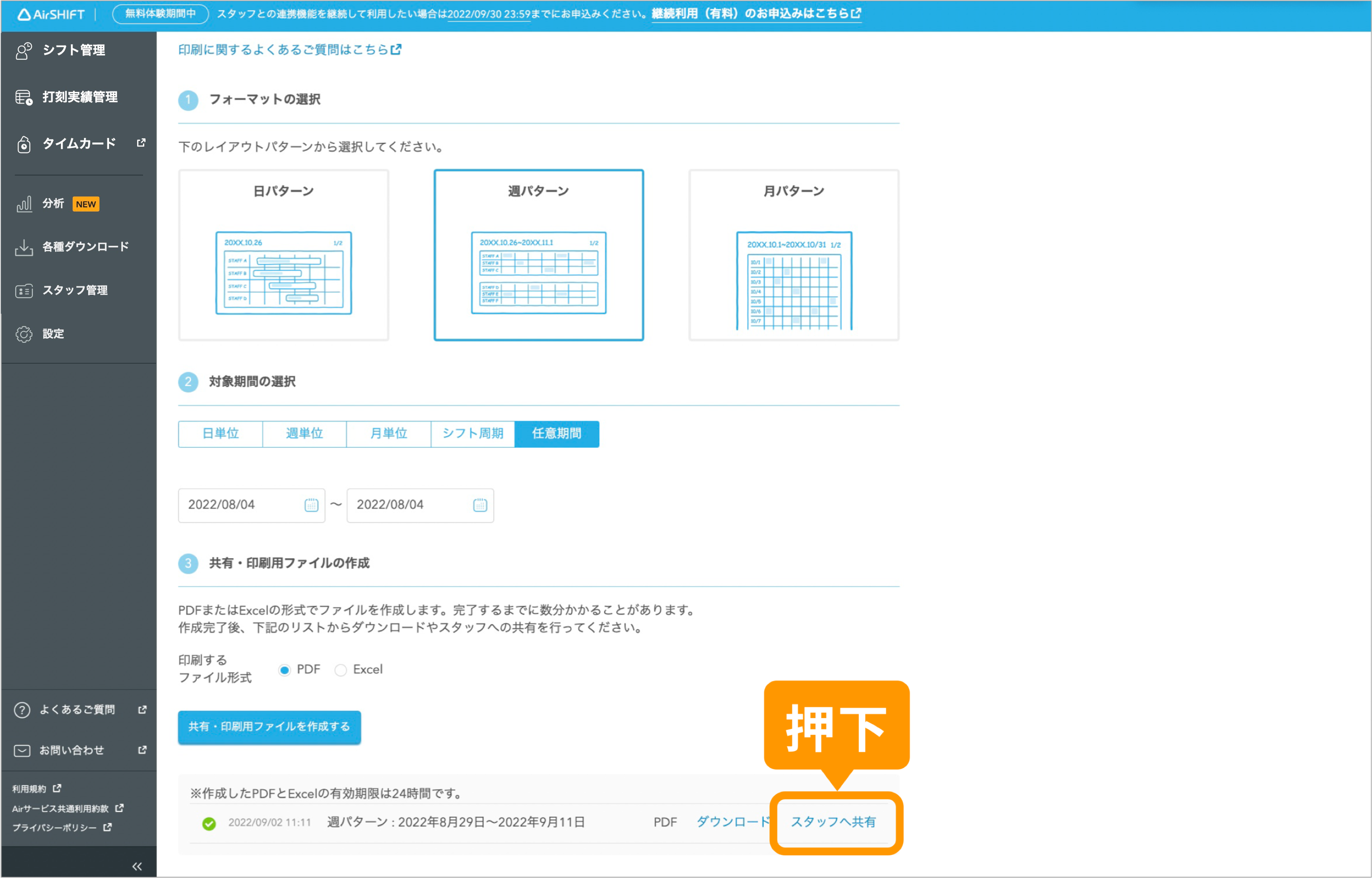Open 継続利用（有料）のお申込みはこちら link

pos(756,14)
